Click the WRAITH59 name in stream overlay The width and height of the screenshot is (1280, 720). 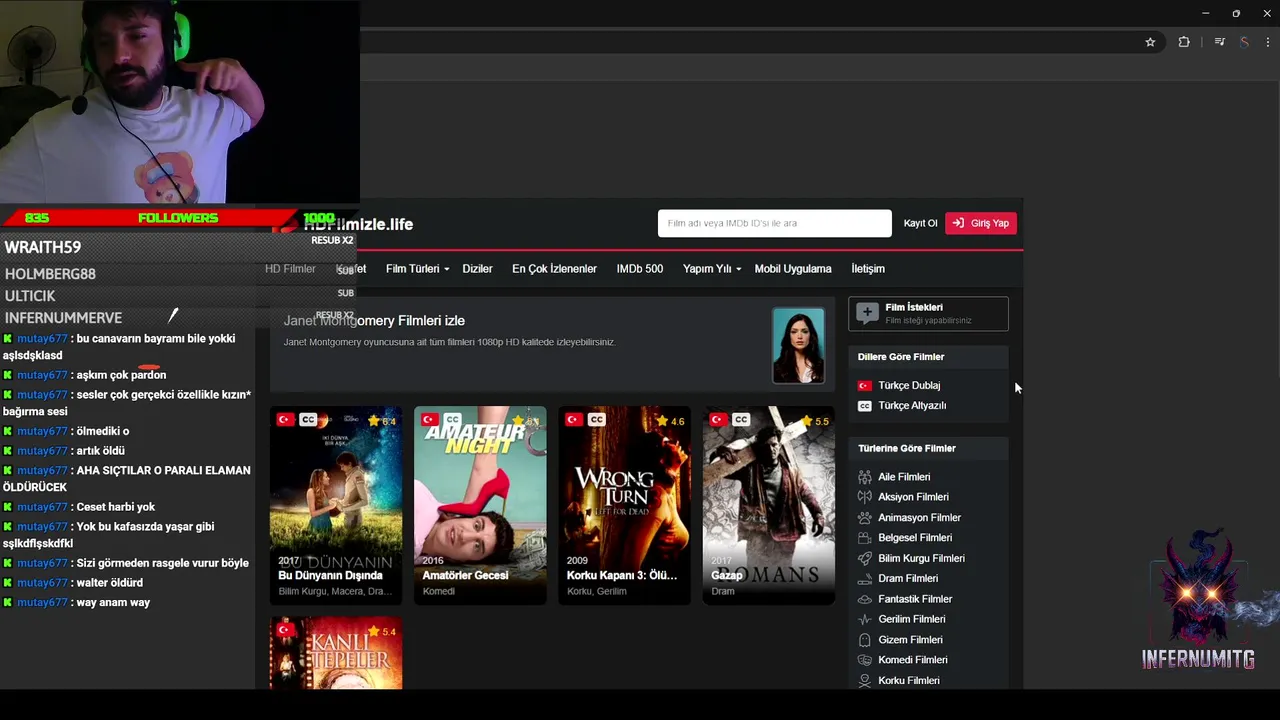[43, 247]
